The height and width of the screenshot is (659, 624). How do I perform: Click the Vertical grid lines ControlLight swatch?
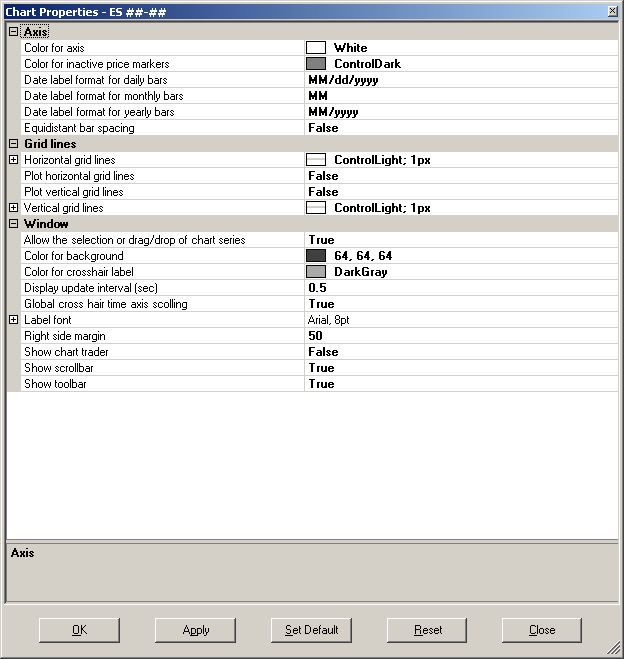tap(316, 208)
